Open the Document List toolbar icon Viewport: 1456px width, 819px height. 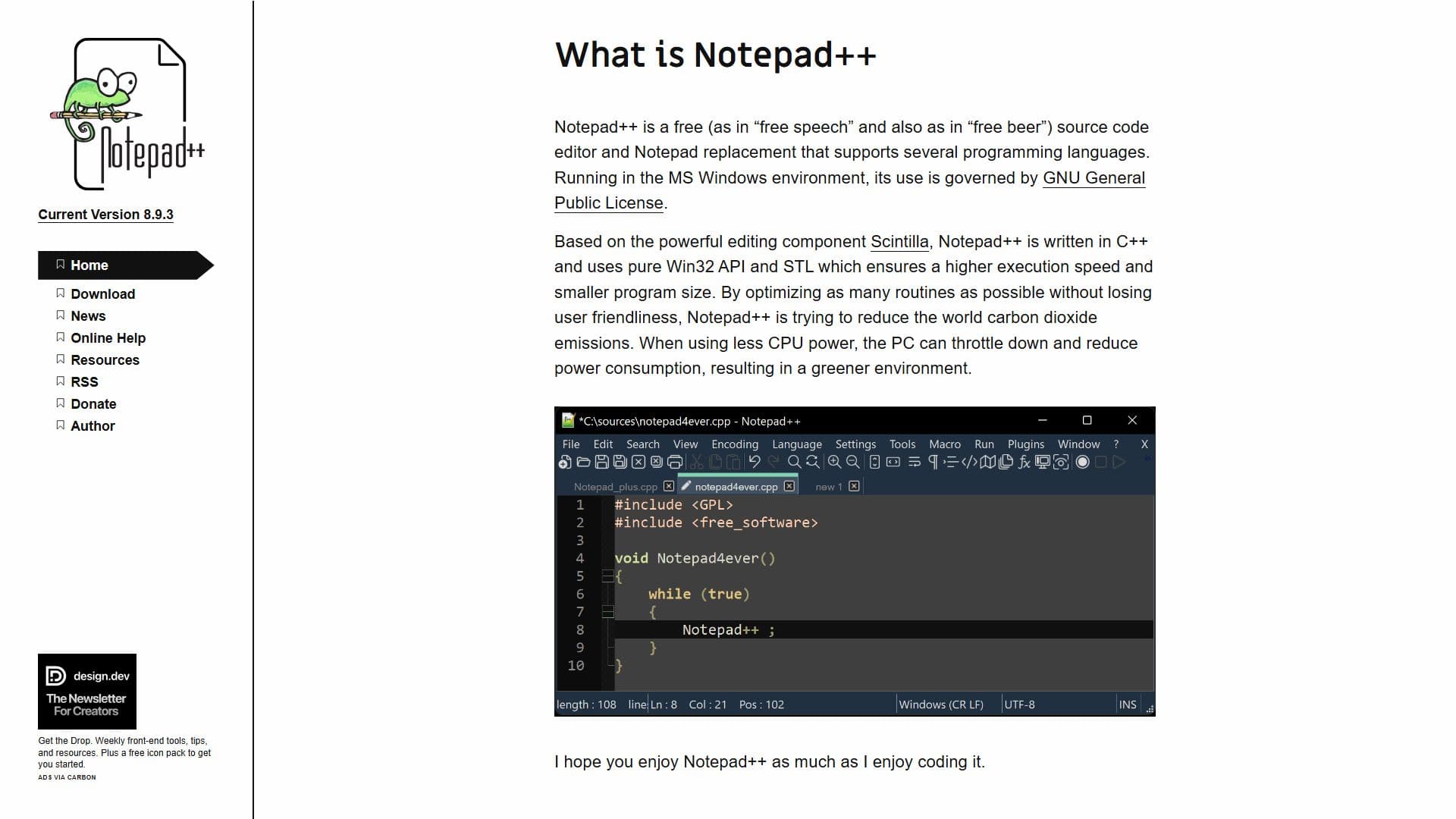pyautogui.click(x=1006, y=462)
